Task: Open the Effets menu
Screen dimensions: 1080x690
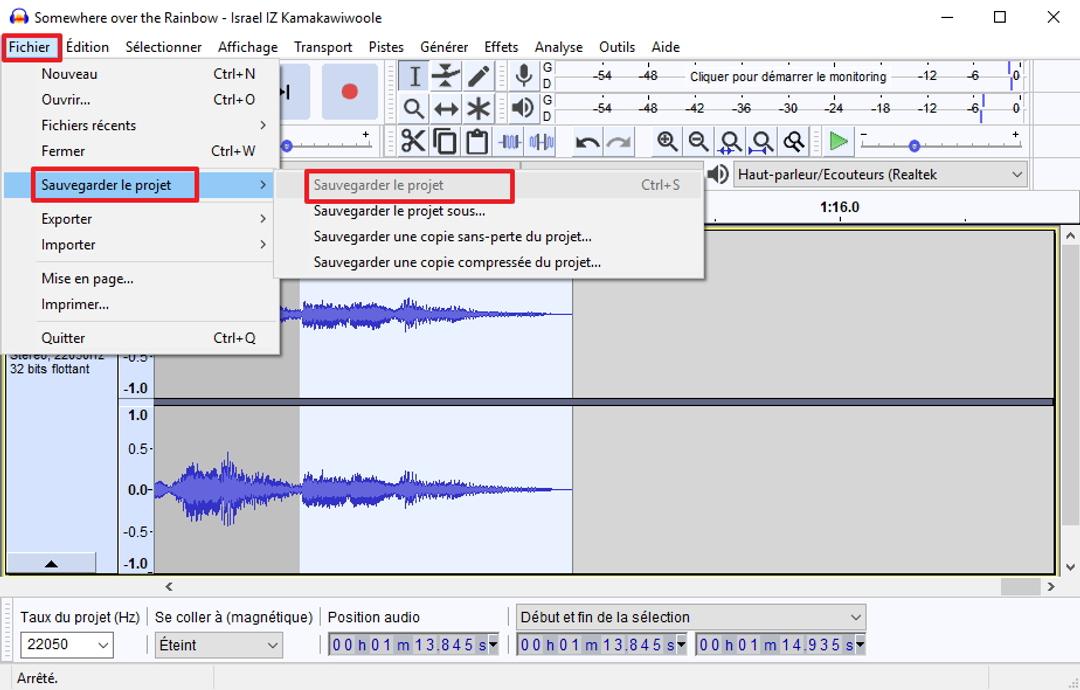Action: [x=501, y=47]
